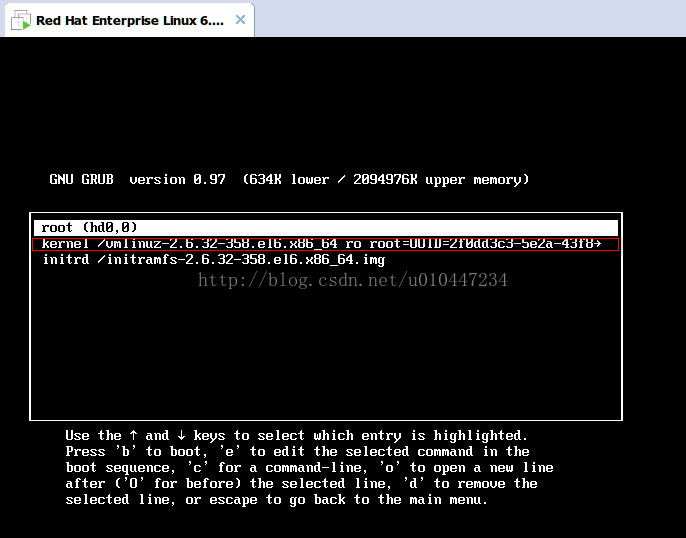Close the Red Hat Enterprise Linux tab
This screenshot has width=686, height=538.
pos(240,20)
